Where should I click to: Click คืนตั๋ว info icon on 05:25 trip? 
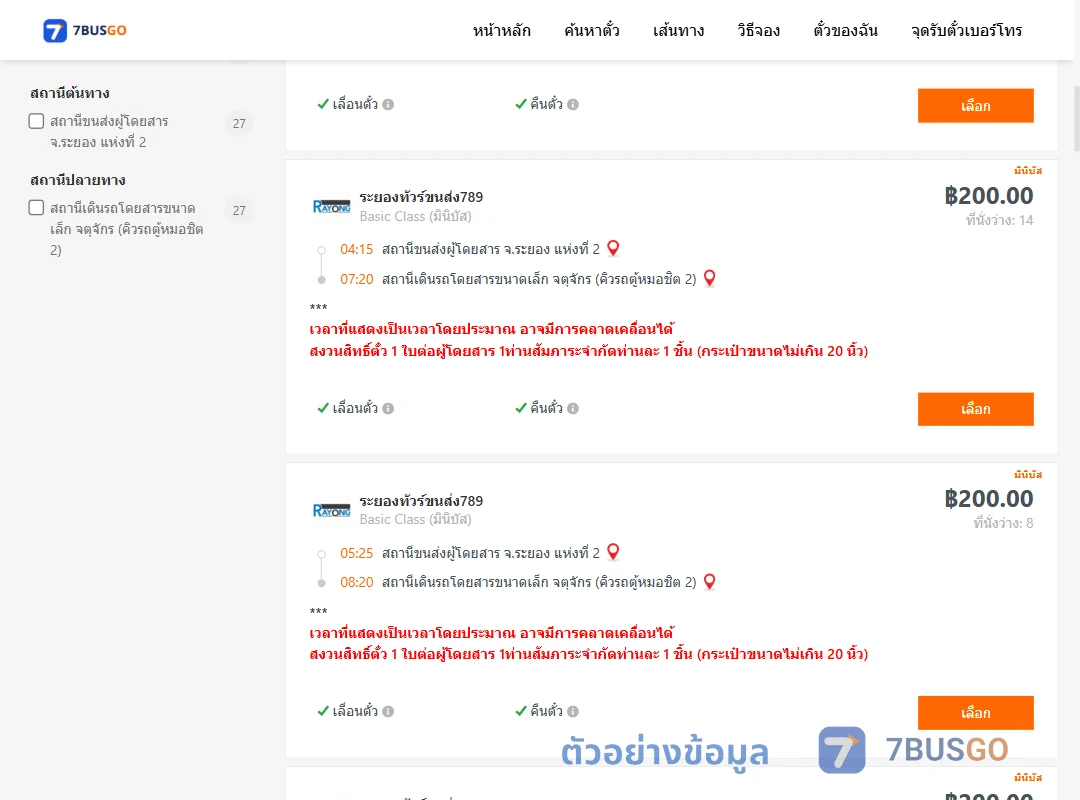point(573,712)
